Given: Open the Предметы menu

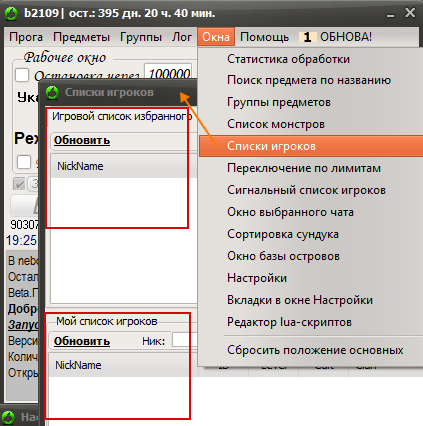Looking at the screenshot, I should point(82,37).
